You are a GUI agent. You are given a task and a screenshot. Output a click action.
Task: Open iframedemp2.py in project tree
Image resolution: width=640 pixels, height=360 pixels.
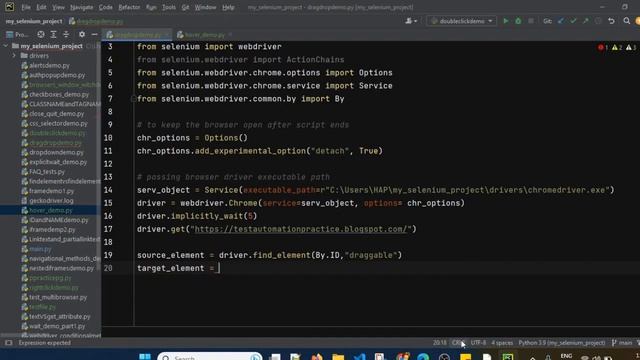52,230
